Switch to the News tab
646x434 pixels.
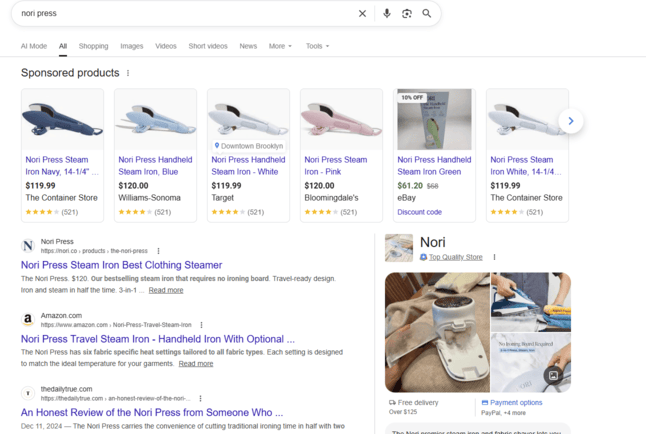tap(248, 46)
